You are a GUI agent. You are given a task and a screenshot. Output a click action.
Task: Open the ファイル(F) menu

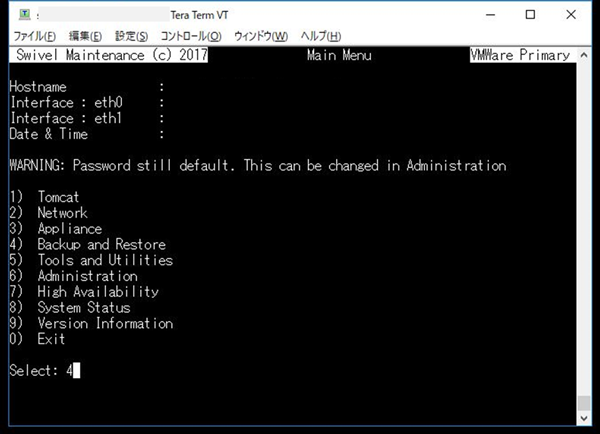pyautogui.click(x=35, y=36)
